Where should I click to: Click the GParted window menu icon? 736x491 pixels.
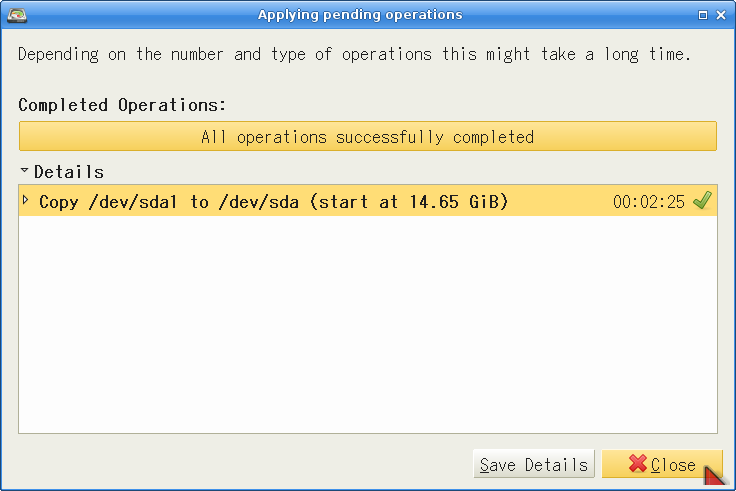(15, 15)
